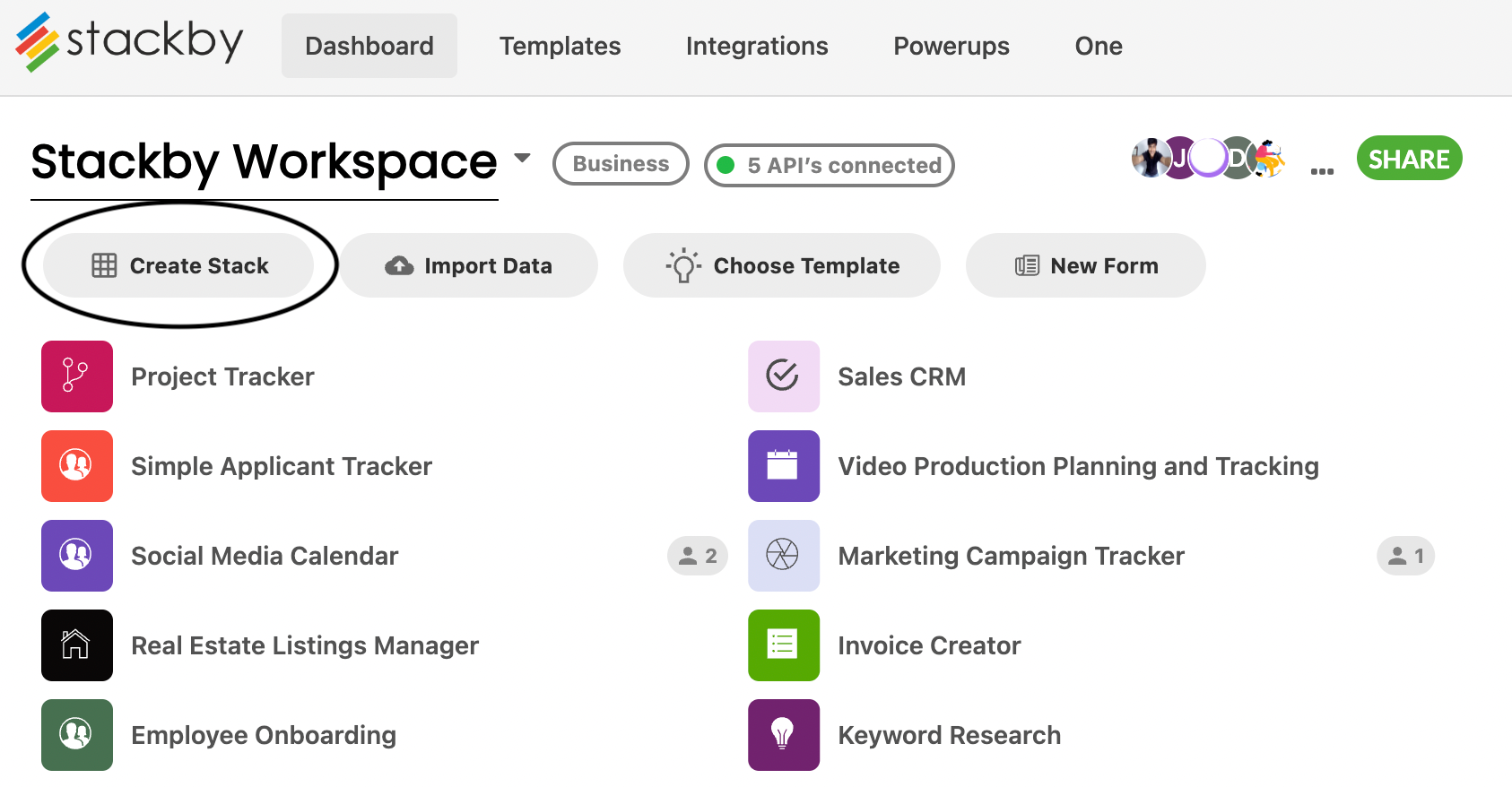Open the Video Production Planning calendar icon
This screenshot has width=1512, height=787.
click(784, 466)
